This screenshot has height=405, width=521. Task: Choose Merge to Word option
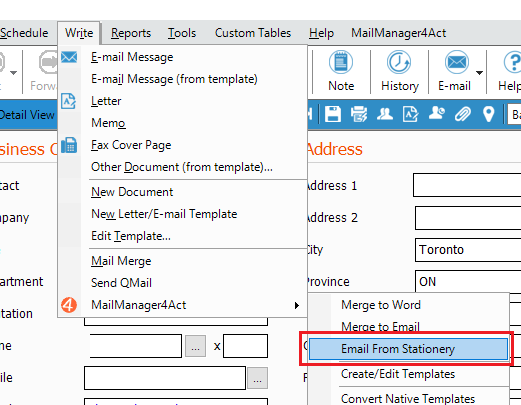(381, 305)
